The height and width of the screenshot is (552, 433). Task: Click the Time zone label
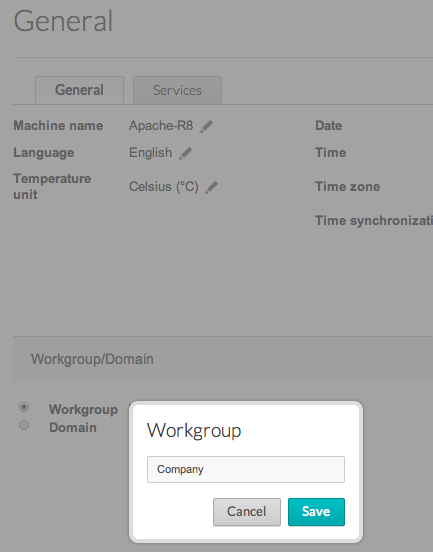347,187
